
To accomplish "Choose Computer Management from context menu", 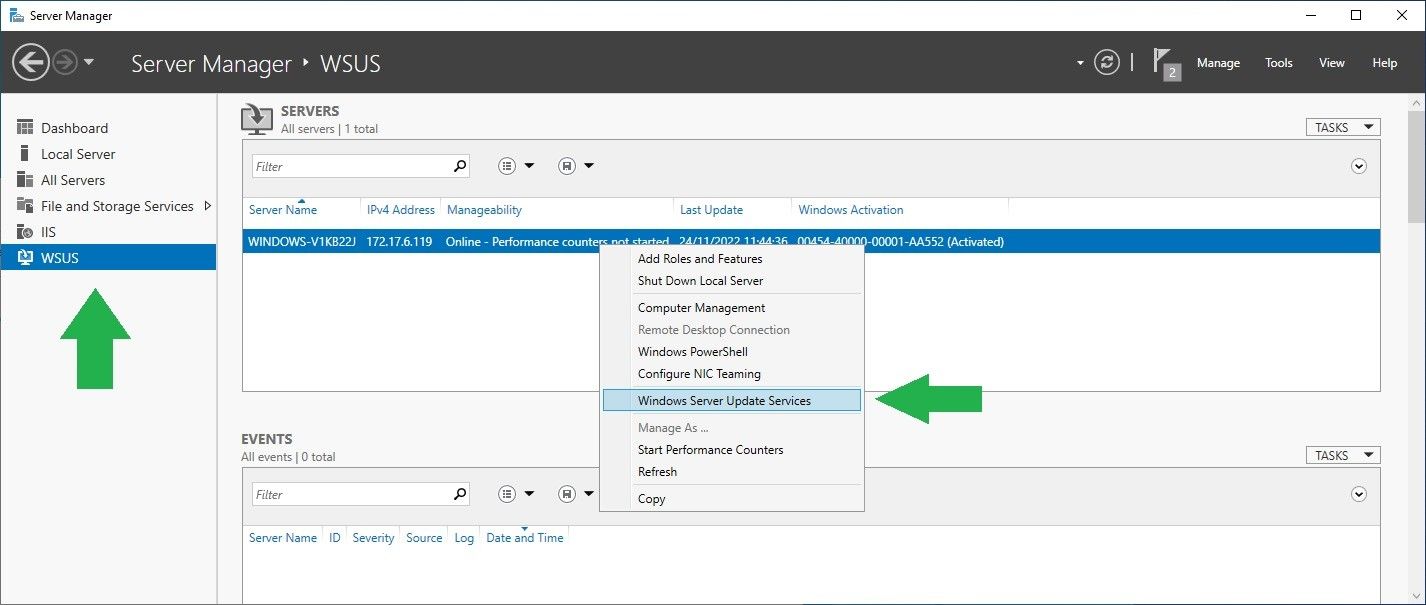I will pyautogui.click(x=732, y=308).
